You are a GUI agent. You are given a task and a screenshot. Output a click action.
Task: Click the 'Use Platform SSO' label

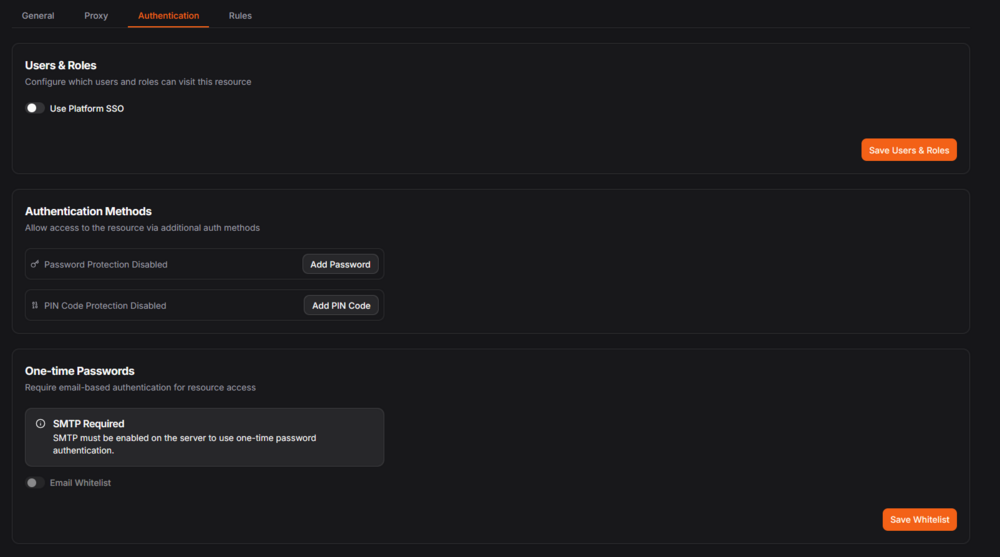(87, 108)
